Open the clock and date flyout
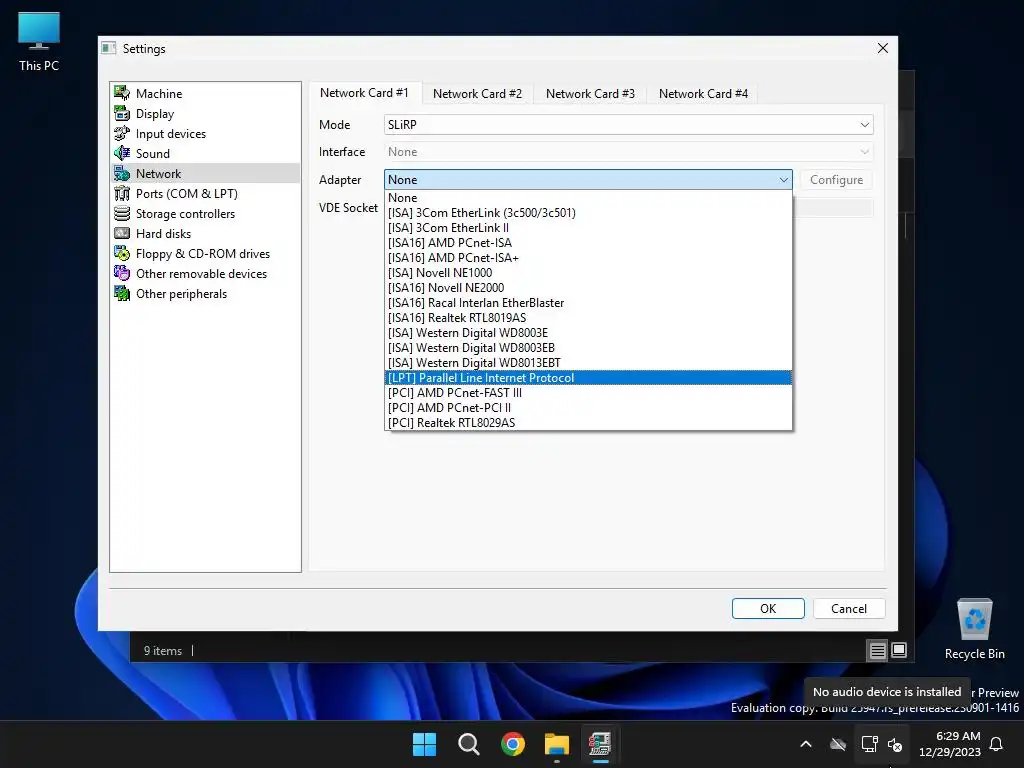1024x768 pixels. [950, 744]
